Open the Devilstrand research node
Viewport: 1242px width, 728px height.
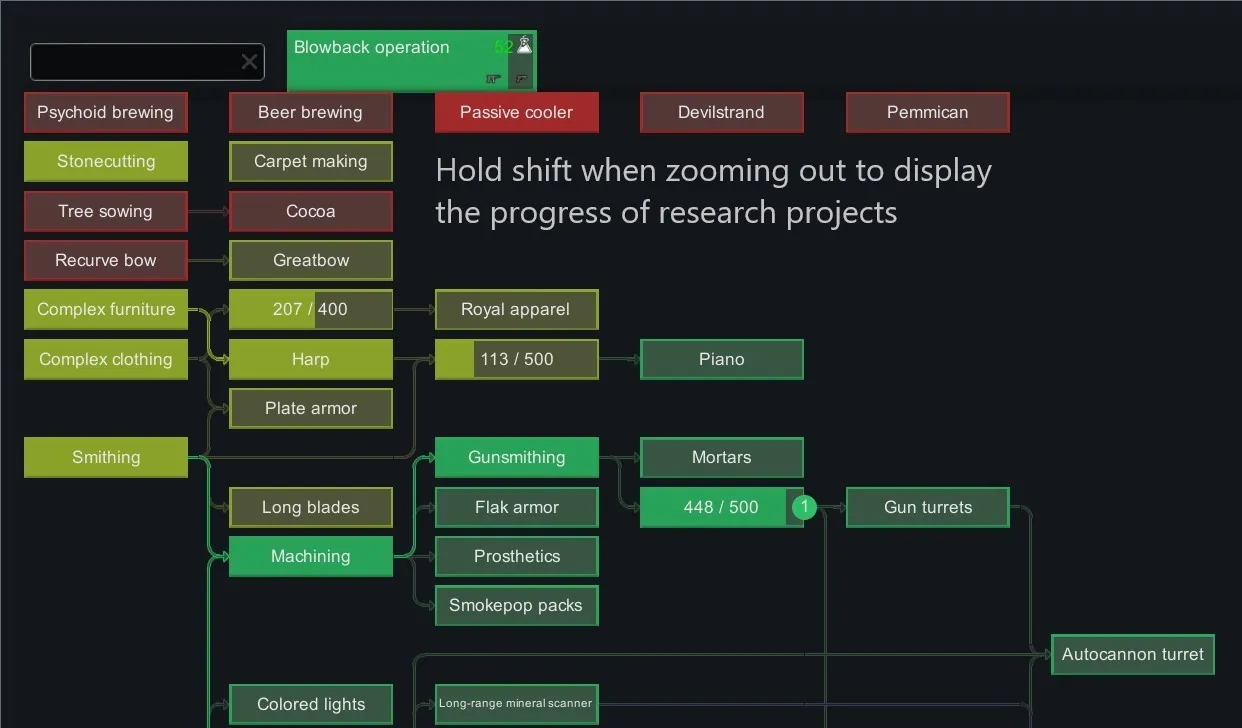pyautogui.click(x=721, y=113)
